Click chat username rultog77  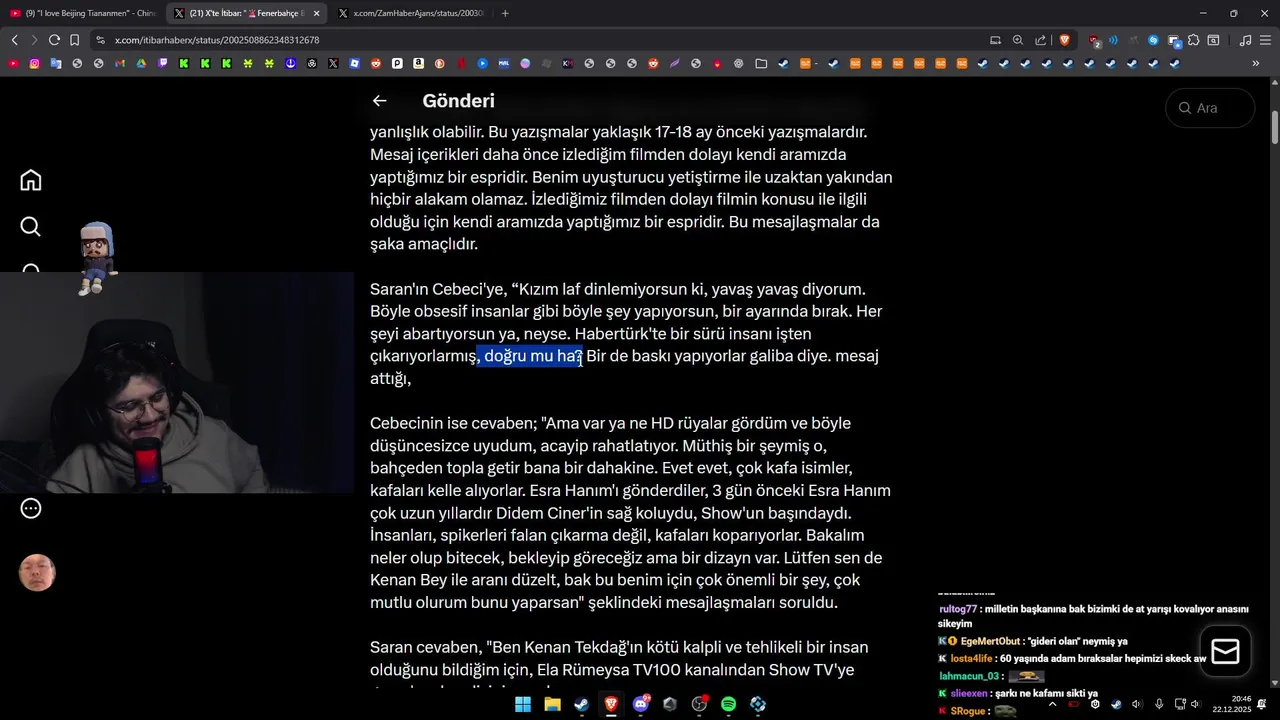tap(958, 609)
